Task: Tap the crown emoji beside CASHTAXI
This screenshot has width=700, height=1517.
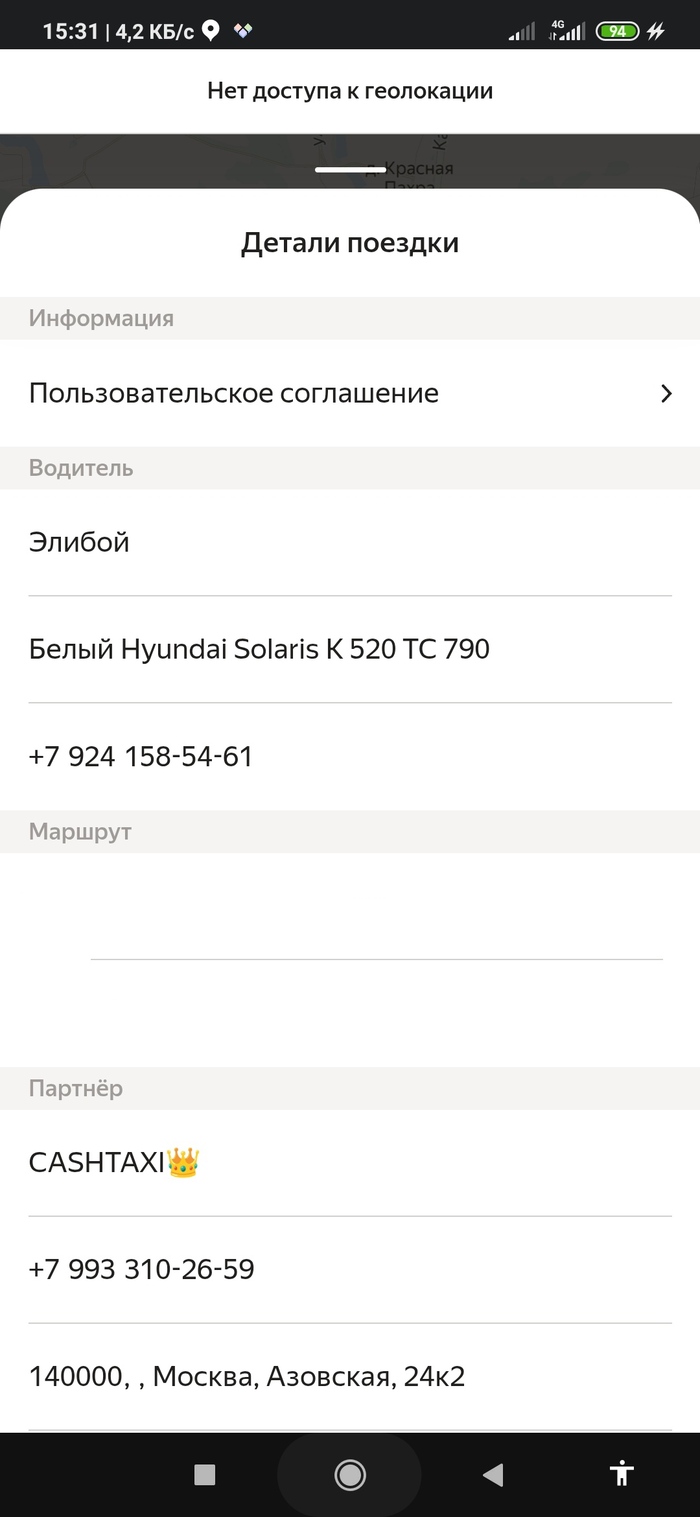Action: [x=183, y=1162]
